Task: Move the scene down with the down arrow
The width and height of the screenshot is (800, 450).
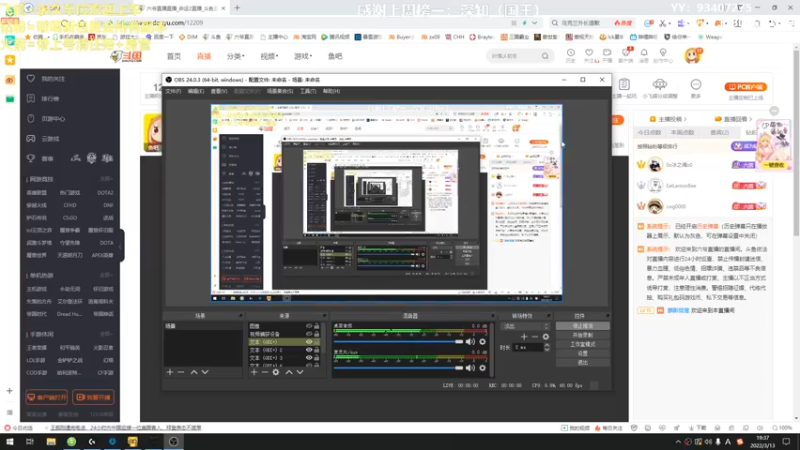Action: [x=205, y=372]
